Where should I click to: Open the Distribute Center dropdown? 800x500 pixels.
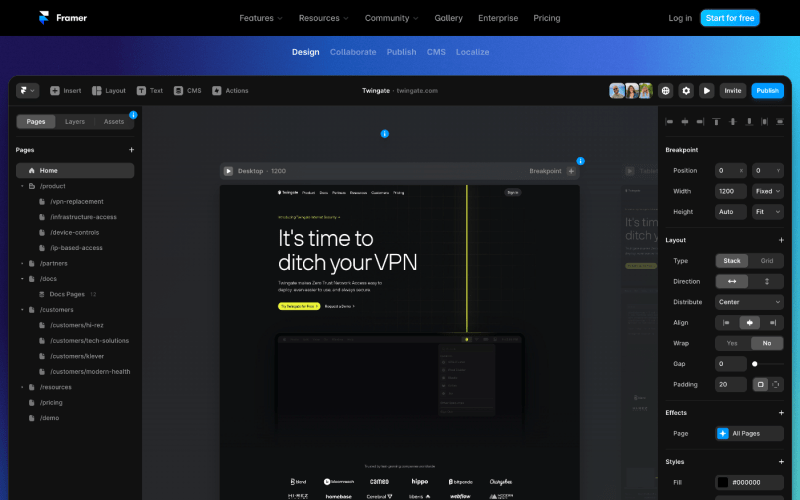click(749, 302)
